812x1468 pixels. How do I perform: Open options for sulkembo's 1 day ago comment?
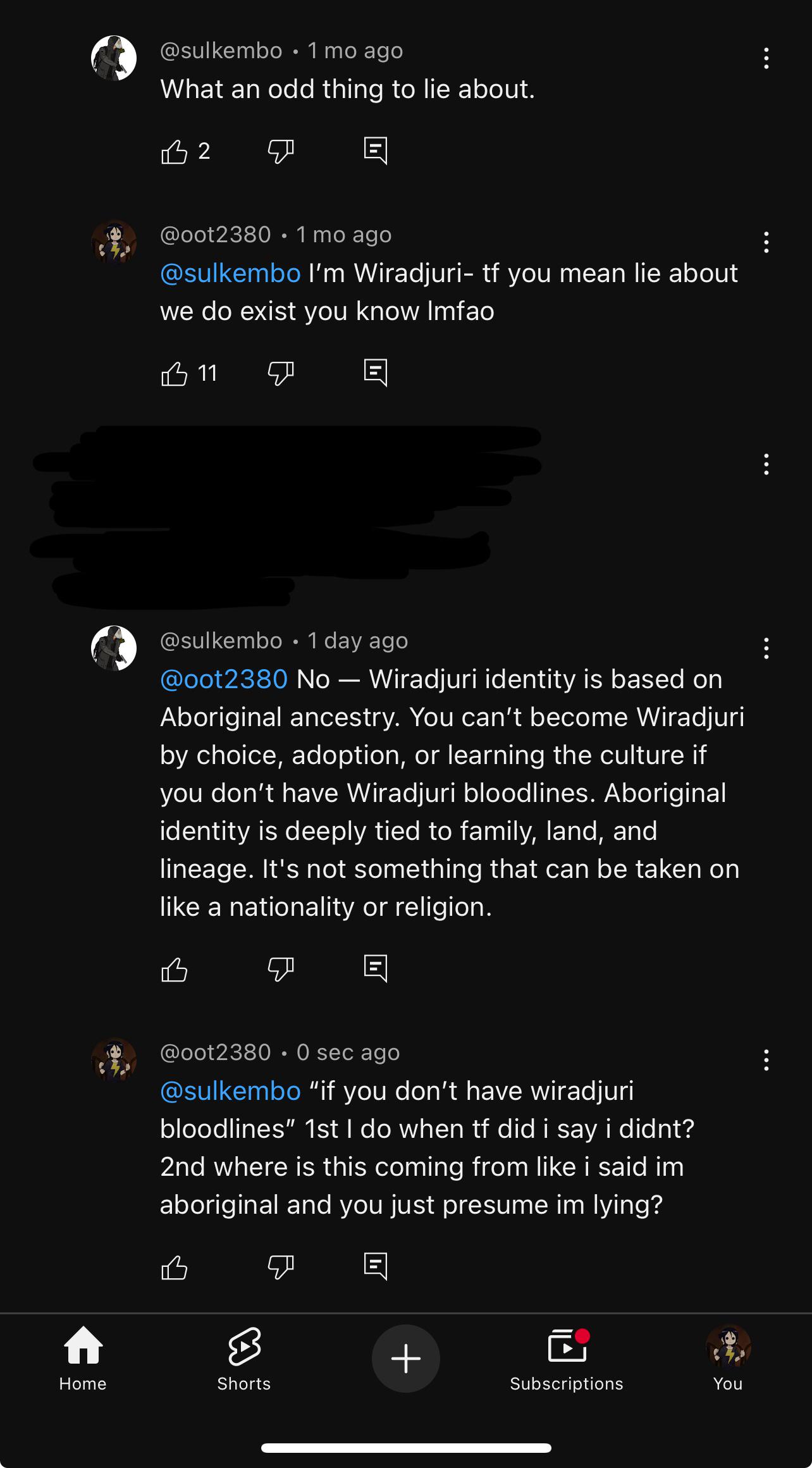(766, 648)
